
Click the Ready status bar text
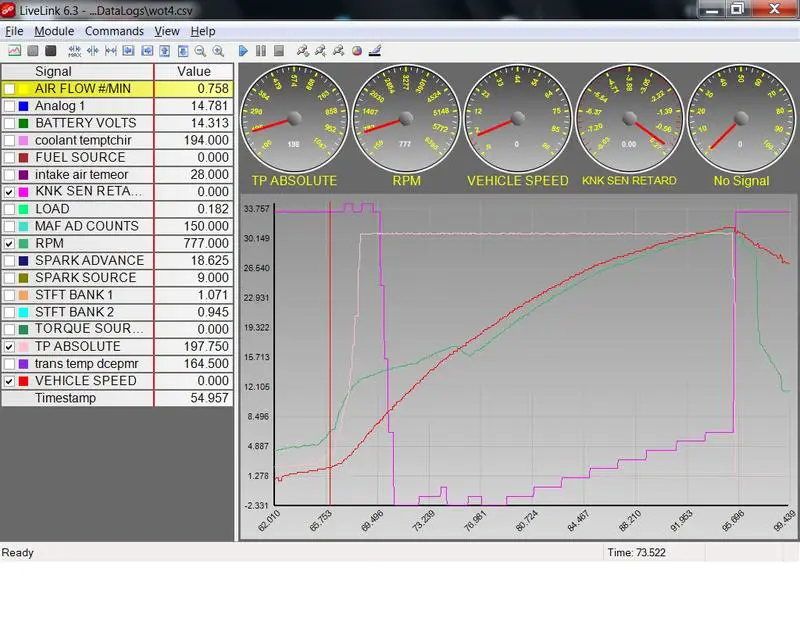17,553
